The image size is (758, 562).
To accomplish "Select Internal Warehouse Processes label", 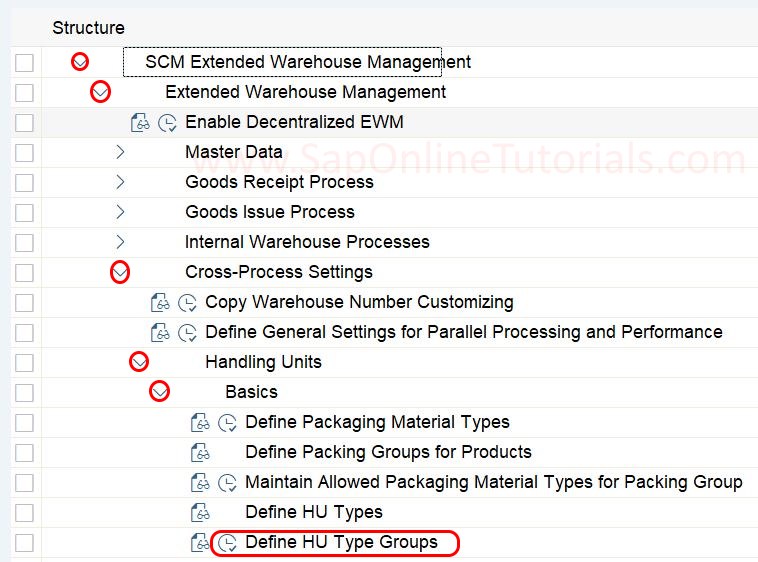I will click(x=307, y=242).
